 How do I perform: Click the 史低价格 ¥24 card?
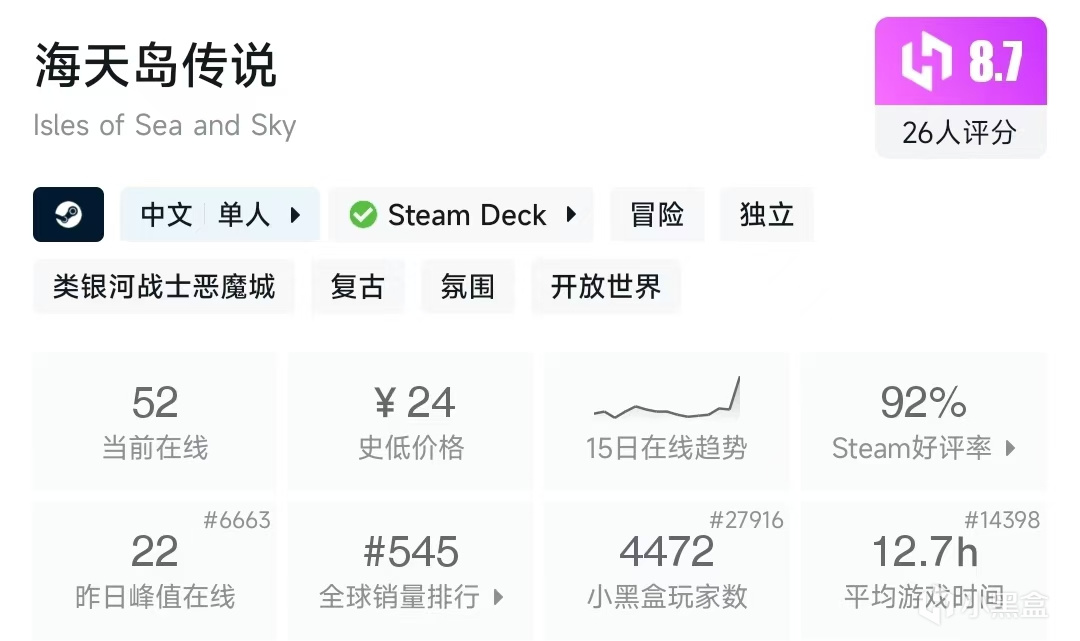(411, 420)
